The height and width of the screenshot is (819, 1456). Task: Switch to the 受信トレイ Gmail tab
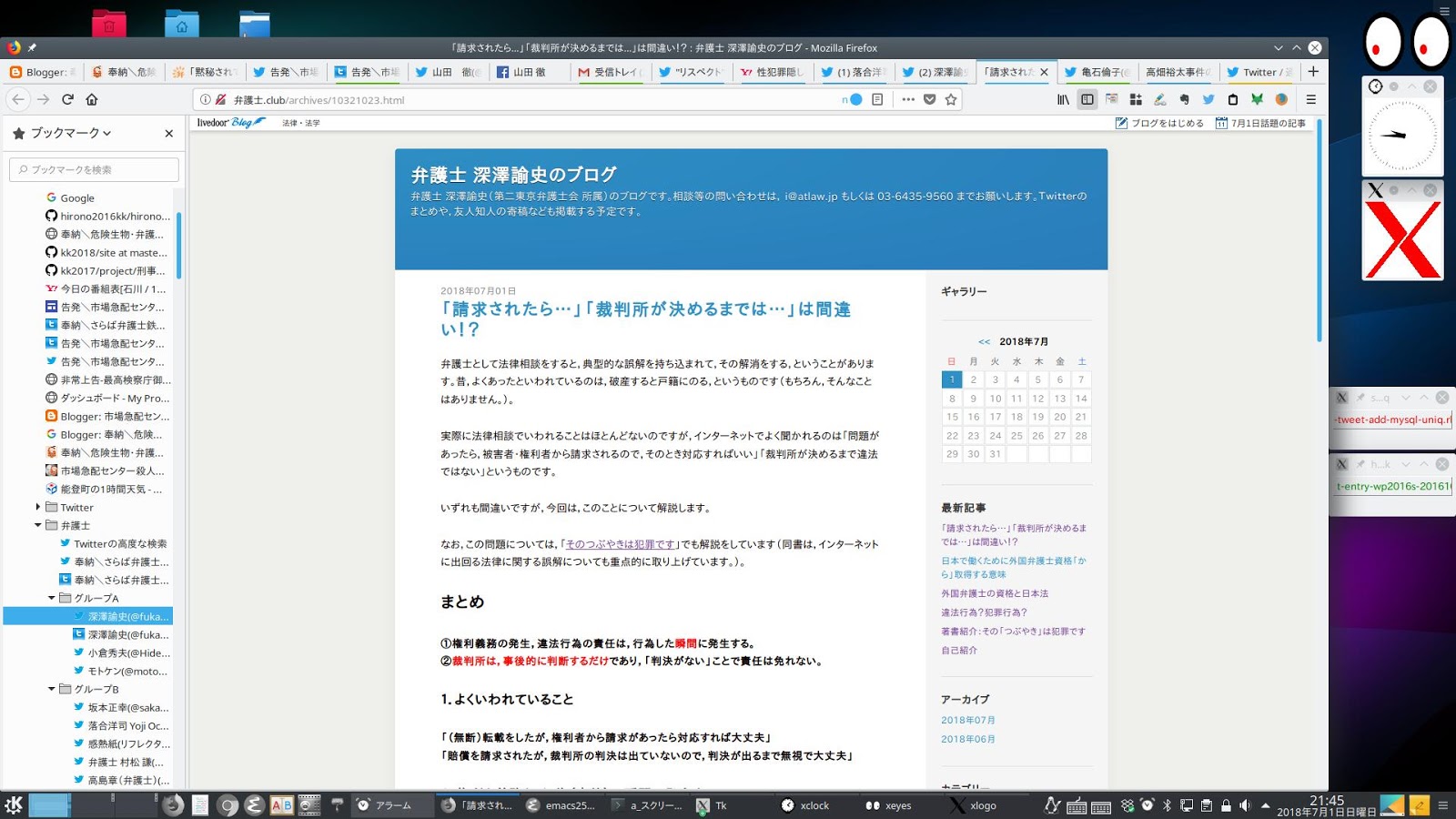[x=609, y=72]
